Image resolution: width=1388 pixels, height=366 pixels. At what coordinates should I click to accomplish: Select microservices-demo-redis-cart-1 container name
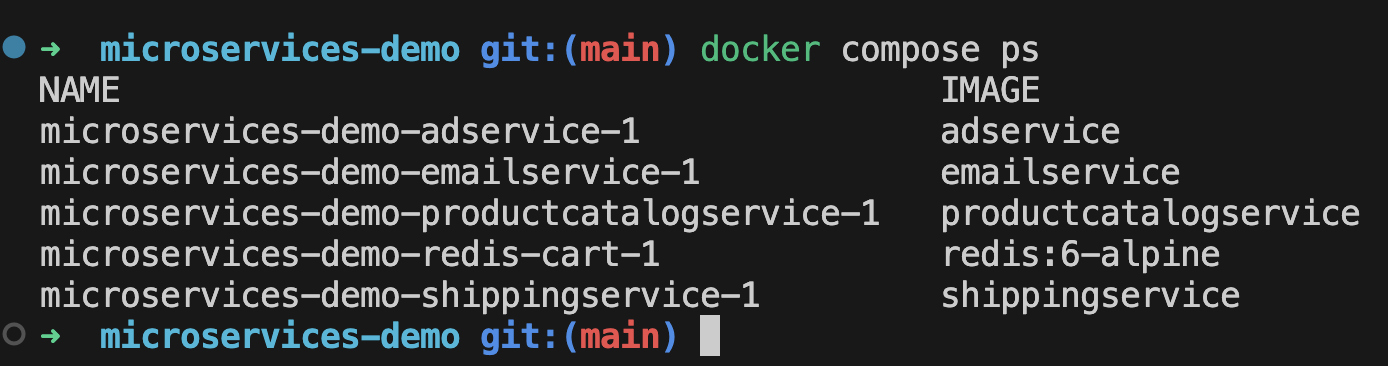(349, 255)
